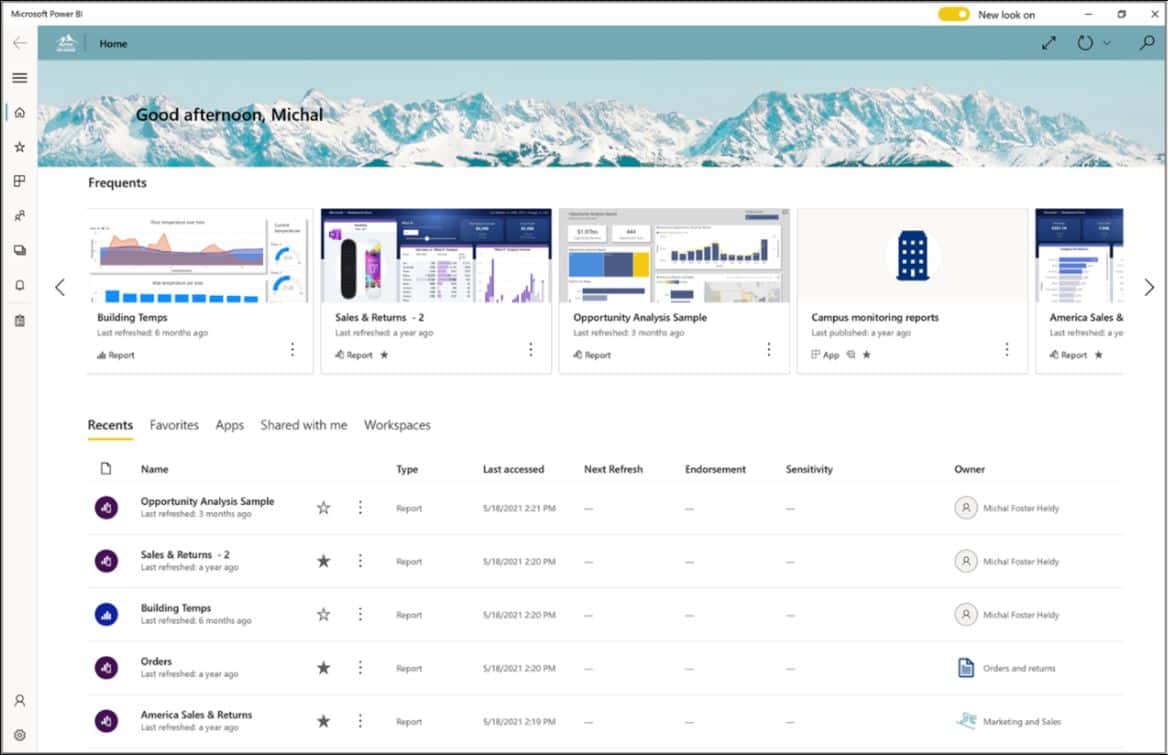Click the Opportunity Analysis Sample row report icon
This screenshot has width=1168, height=755.
point(107,508)
